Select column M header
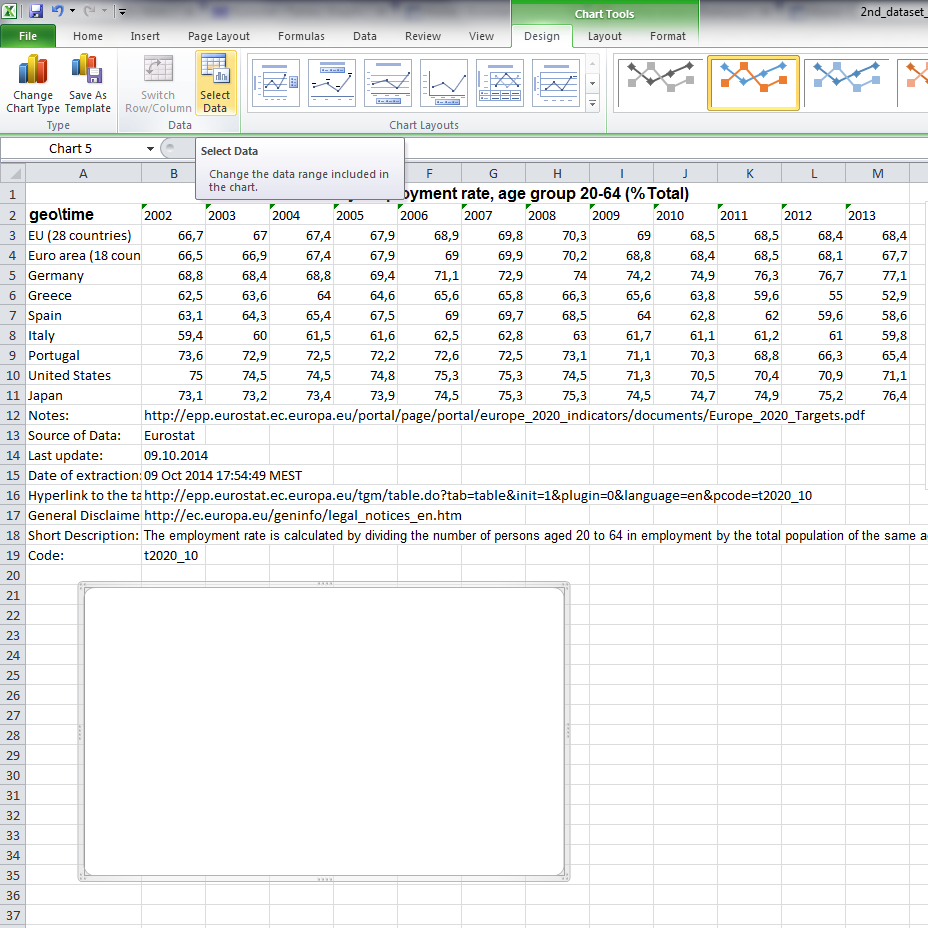928x928 pixels. (x=877, y=173)
